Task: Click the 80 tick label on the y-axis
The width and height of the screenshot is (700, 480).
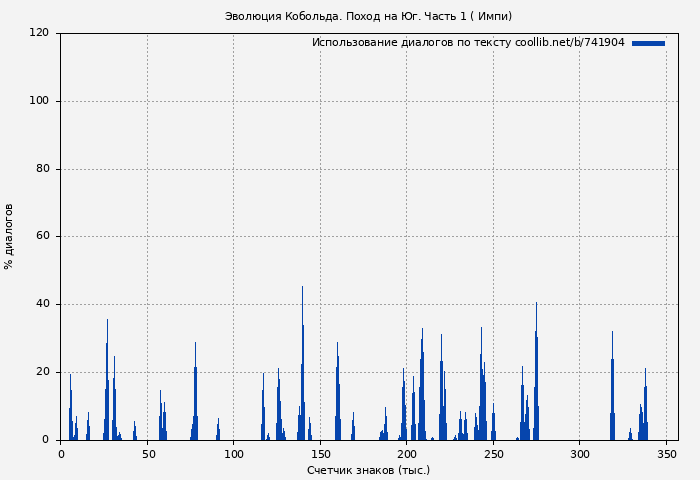Action: tap(42, 169)
